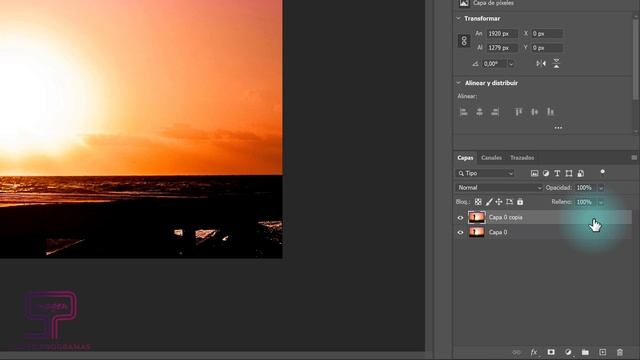The height and width of the screenshot is (360, 640).
Task: Toggle lock image pixels brush icon
Action: pos(489,202)
